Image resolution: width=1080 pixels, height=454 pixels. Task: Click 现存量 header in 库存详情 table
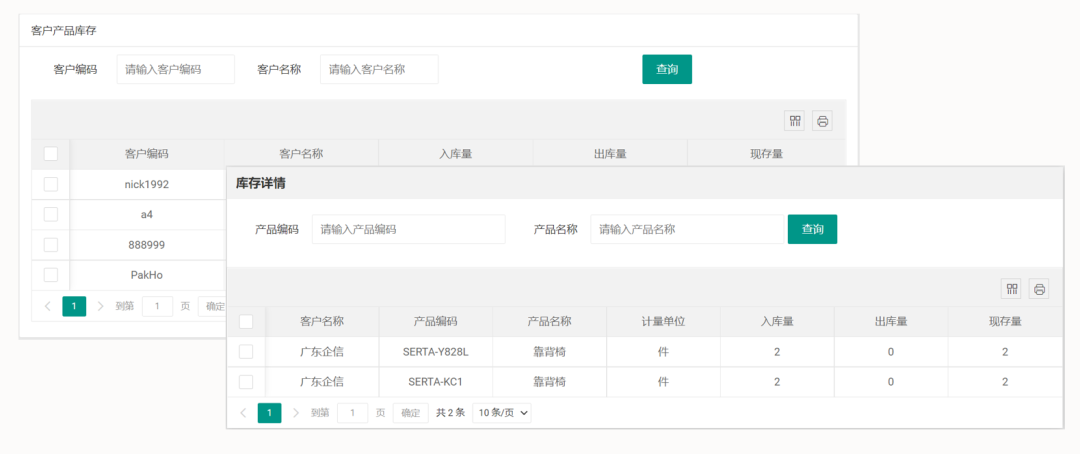click(x=1005, y=321)
